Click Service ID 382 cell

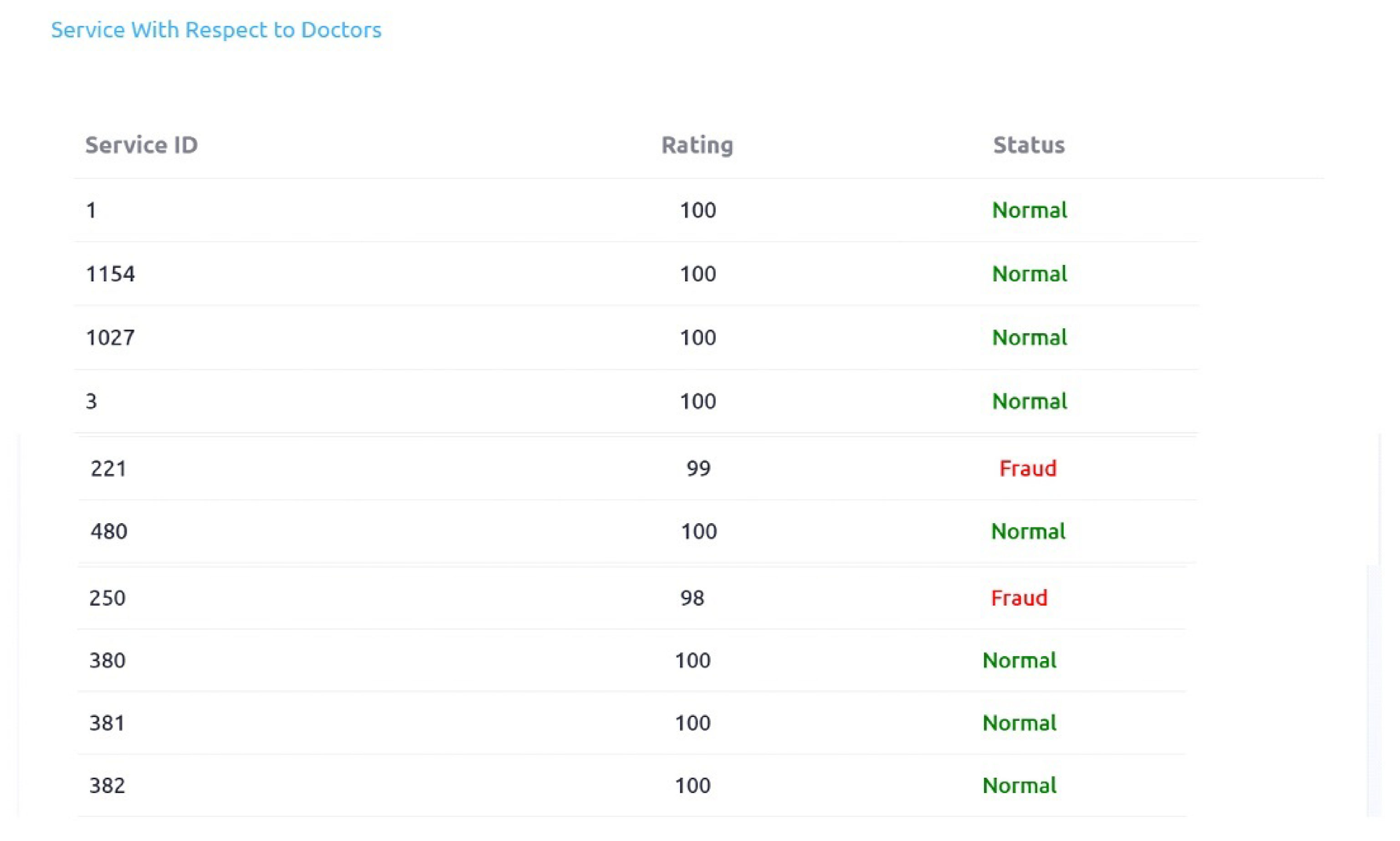click(107, 785)
